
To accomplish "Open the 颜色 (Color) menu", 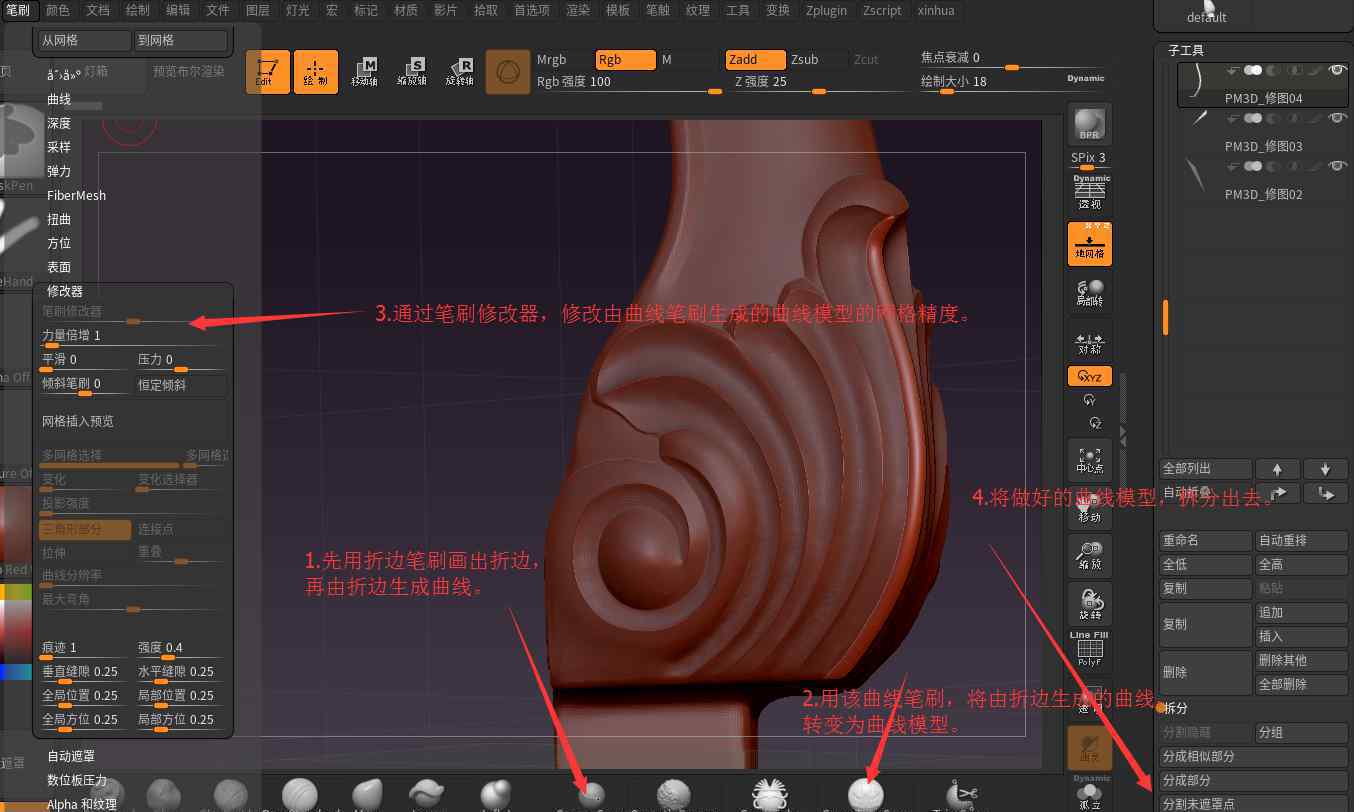I will pos(58,10).
